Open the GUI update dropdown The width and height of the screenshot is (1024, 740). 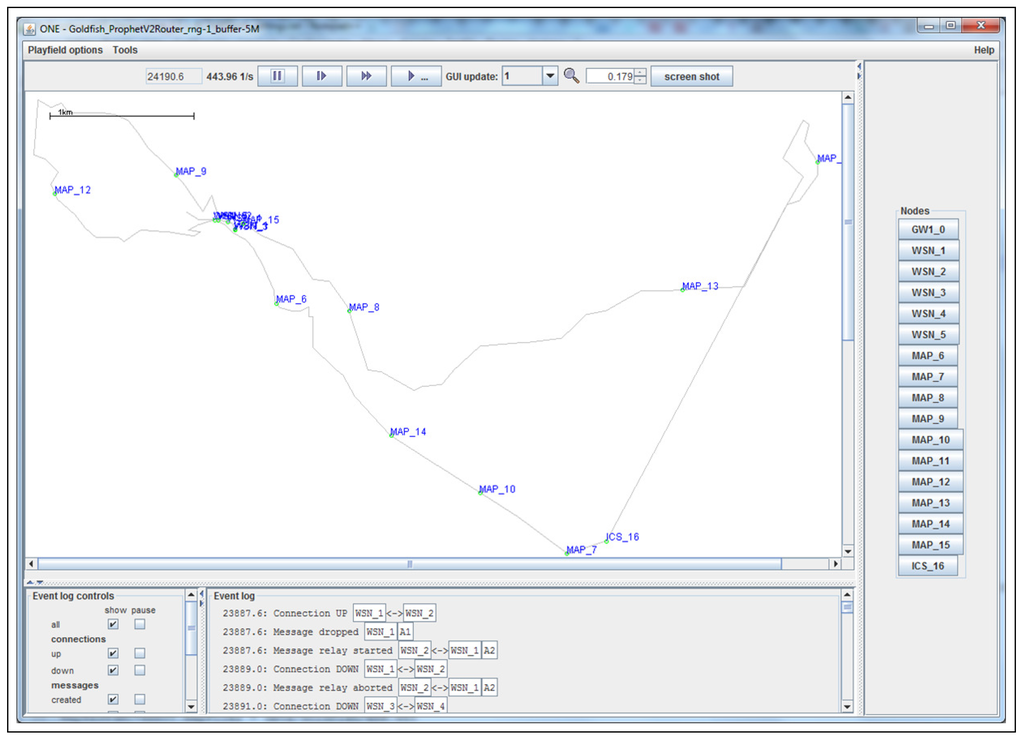[549, 76]
